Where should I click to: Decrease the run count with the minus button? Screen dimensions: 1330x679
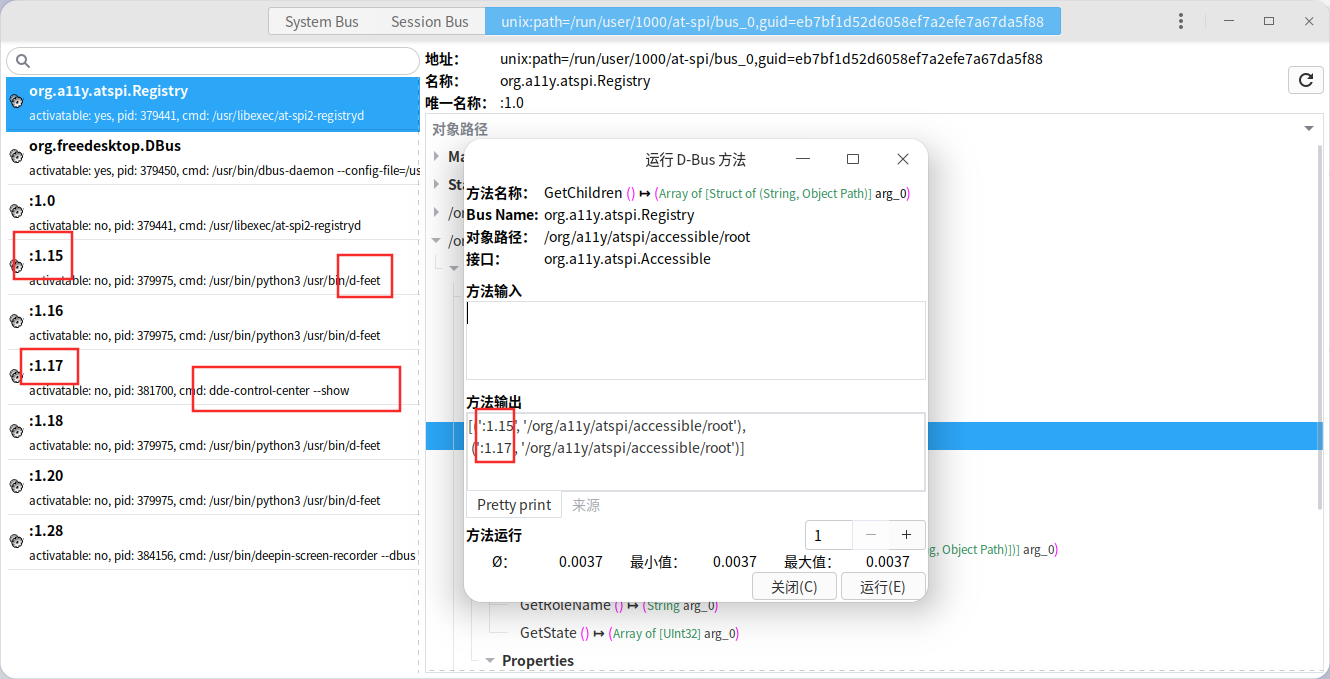871,535
